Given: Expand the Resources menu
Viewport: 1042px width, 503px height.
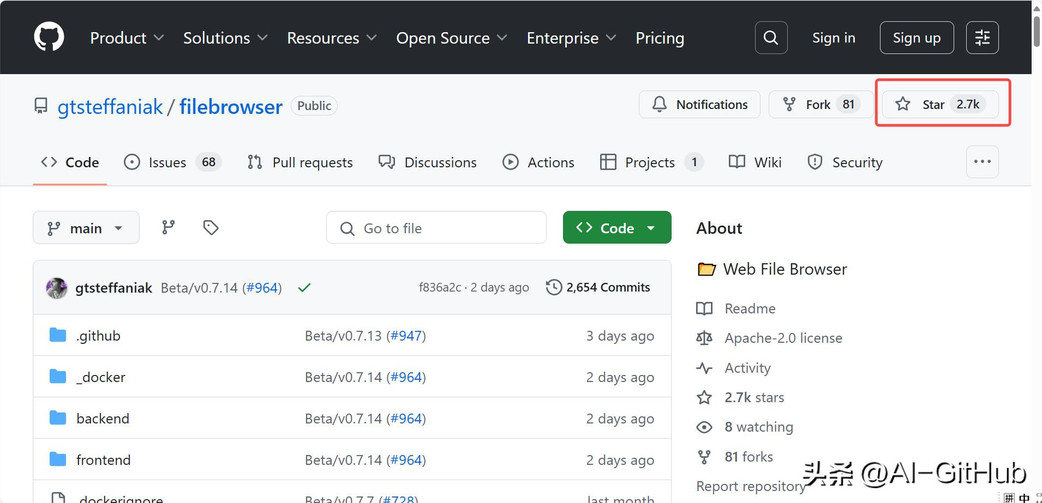Looking at the screenshot, I should [x=332, y=38].
